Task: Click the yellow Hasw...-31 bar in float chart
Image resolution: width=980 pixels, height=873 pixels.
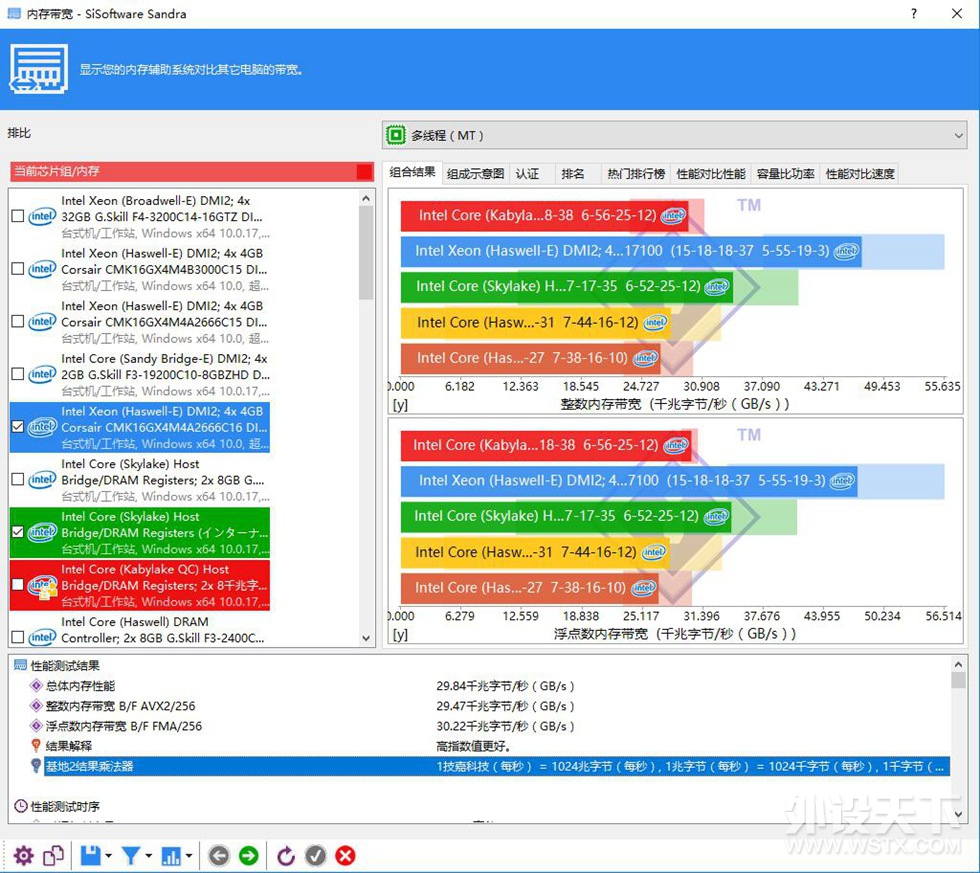Action: 534,552
